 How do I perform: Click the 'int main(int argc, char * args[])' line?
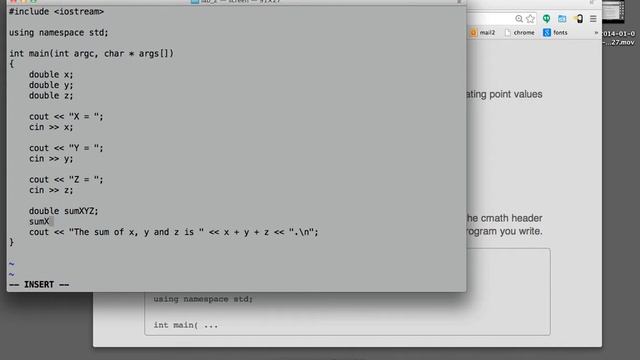point(91,53)
